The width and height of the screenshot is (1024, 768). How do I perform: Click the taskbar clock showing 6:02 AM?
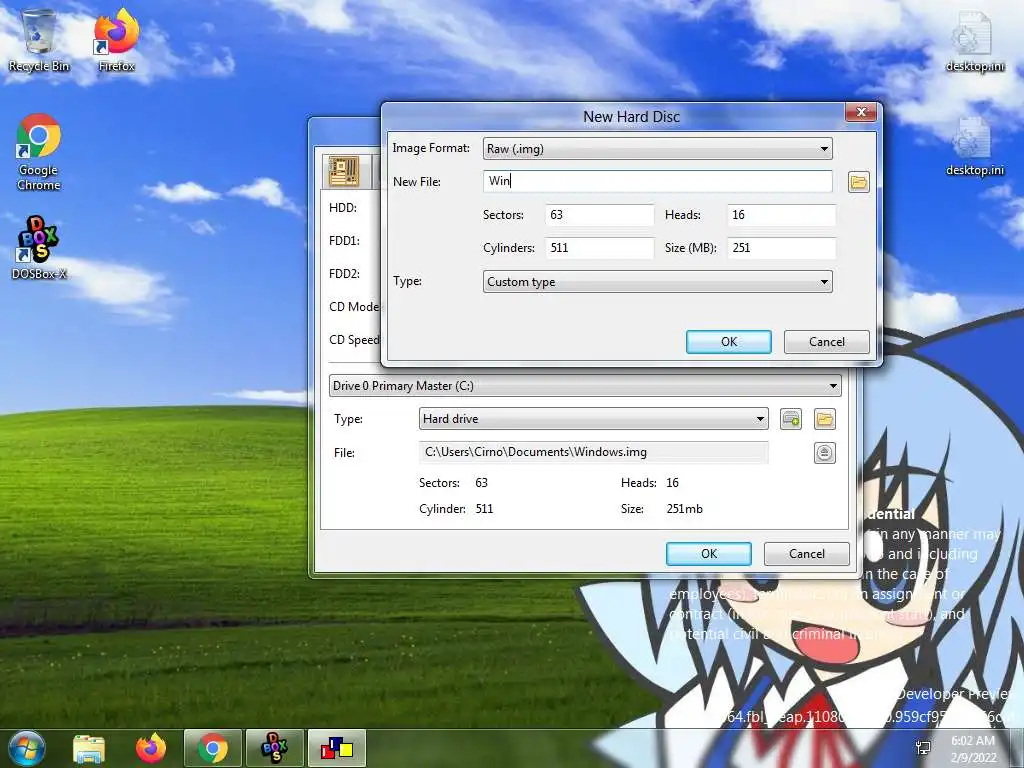pyautogui.click(x=973, y=749)
